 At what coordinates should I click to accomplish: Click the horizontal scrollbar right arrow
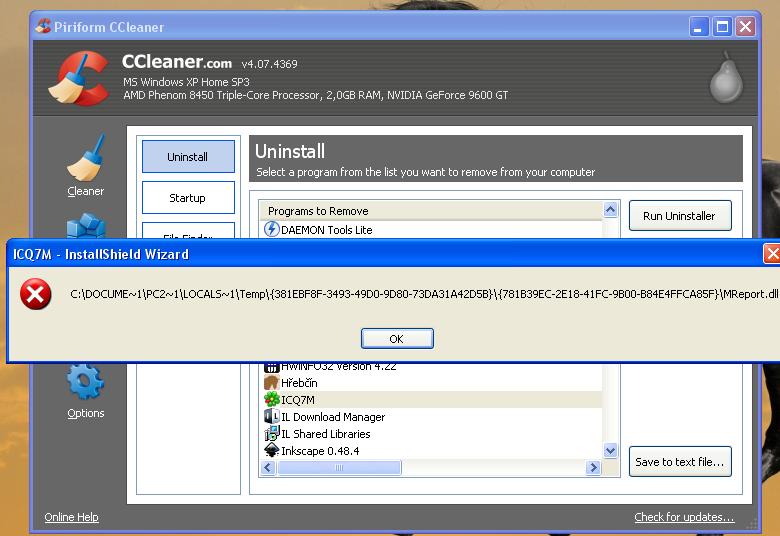point(593,467)
